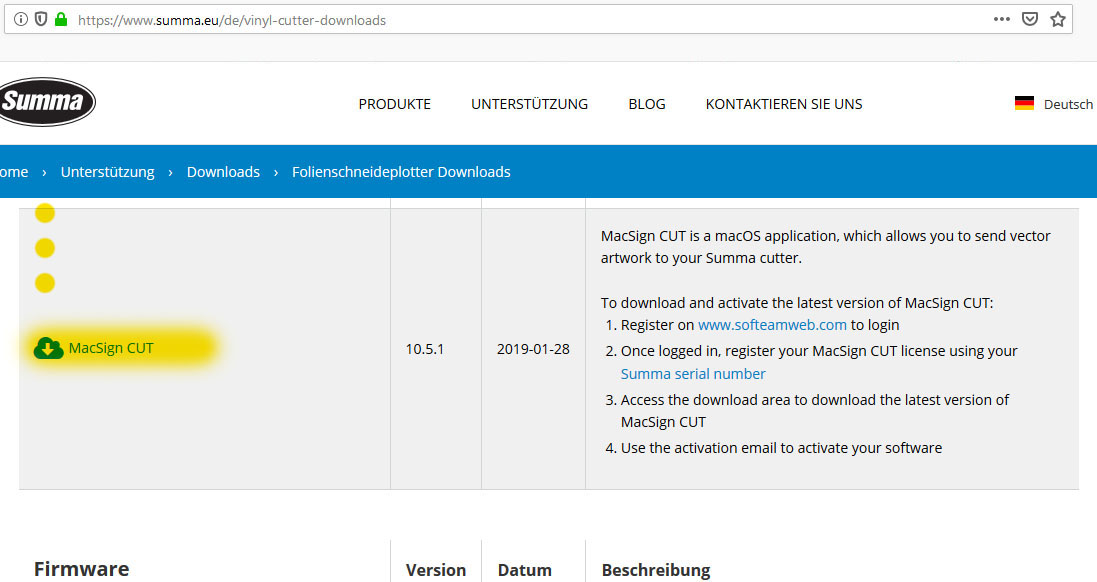Open the PRODUKTE menu
This screenshot has height=582, width=1097.
click(x=395, y=104)
